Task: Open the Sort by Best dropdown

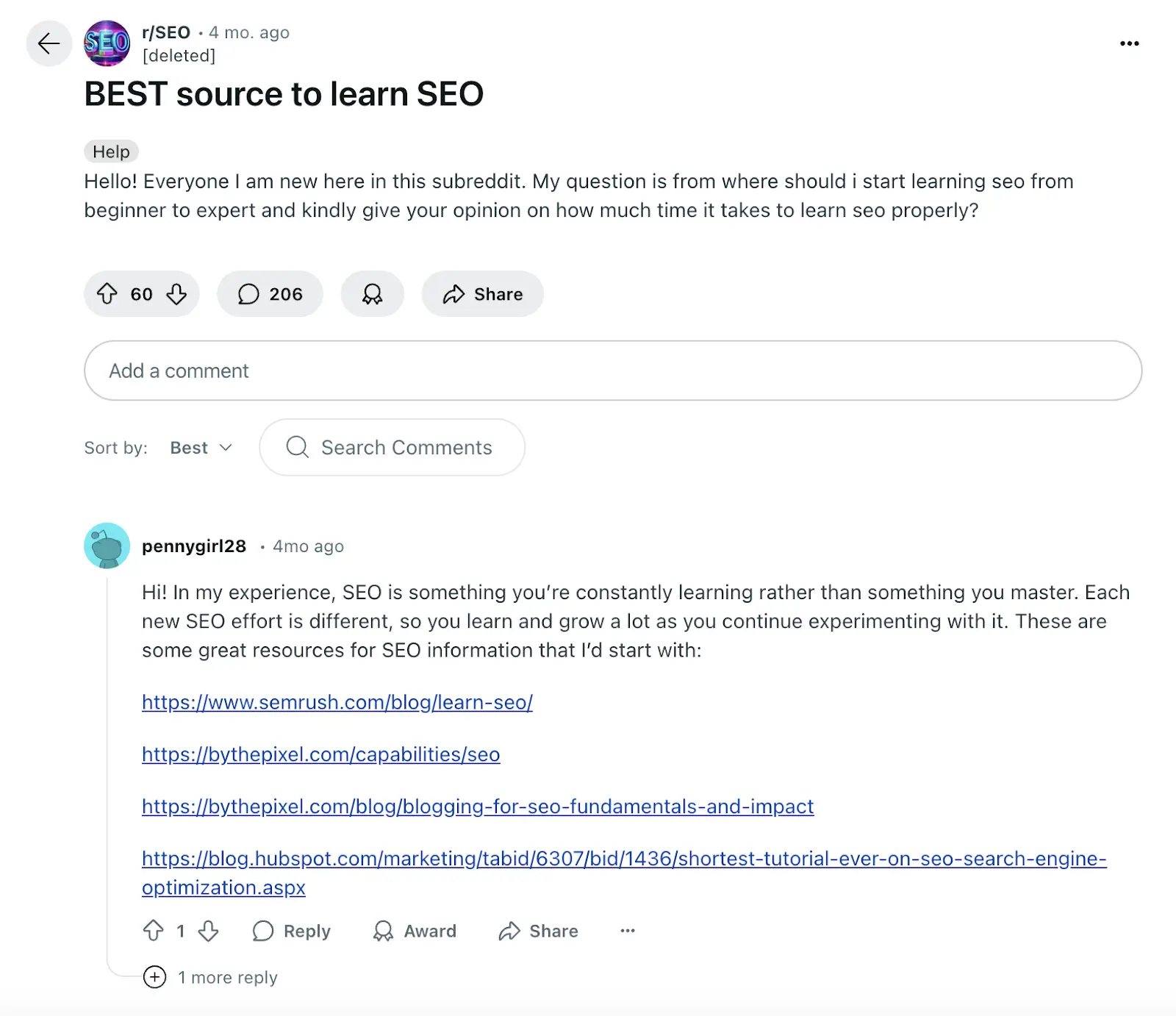Action: (200, 447)
